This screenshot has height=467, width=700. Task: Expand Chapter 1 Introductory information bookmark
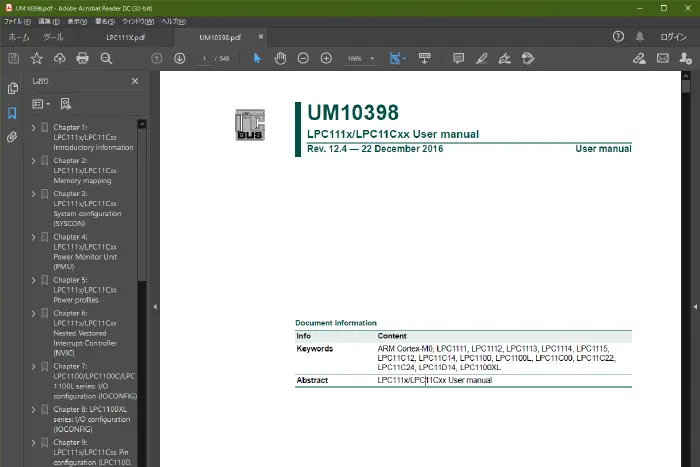33,128
